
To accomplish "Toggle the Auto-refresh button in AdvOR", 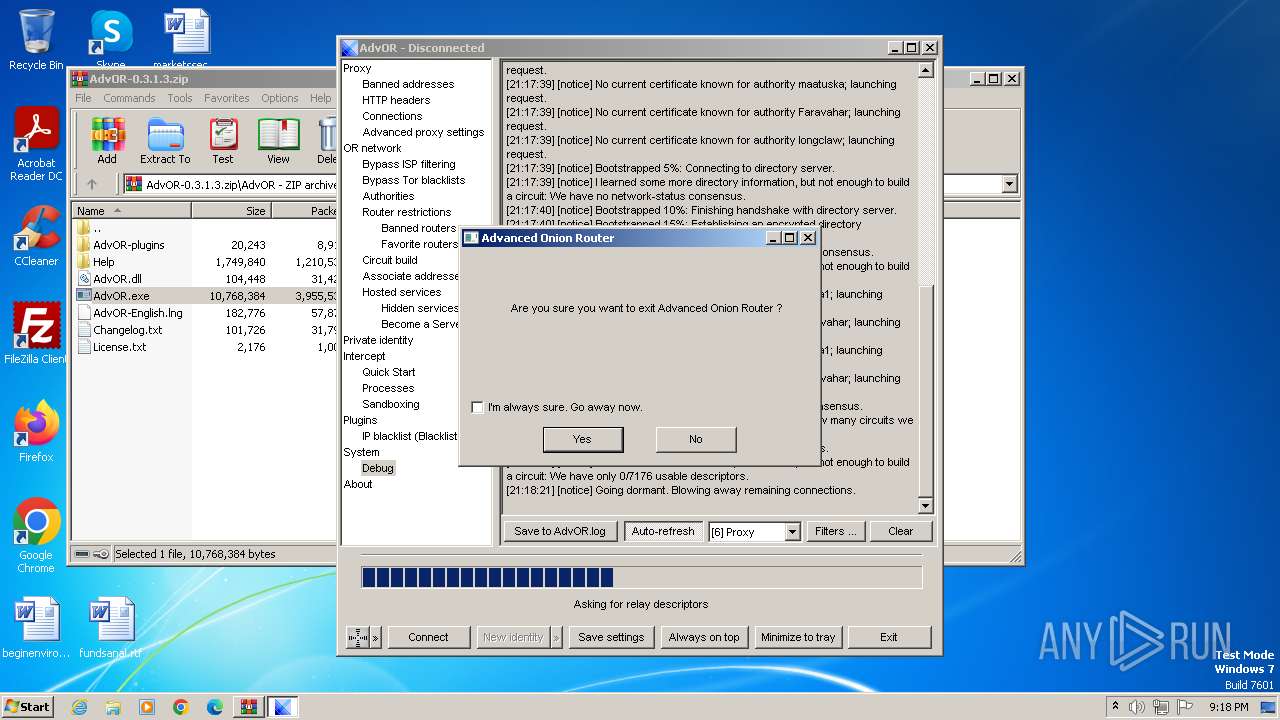I will click(x=662, y=531).
